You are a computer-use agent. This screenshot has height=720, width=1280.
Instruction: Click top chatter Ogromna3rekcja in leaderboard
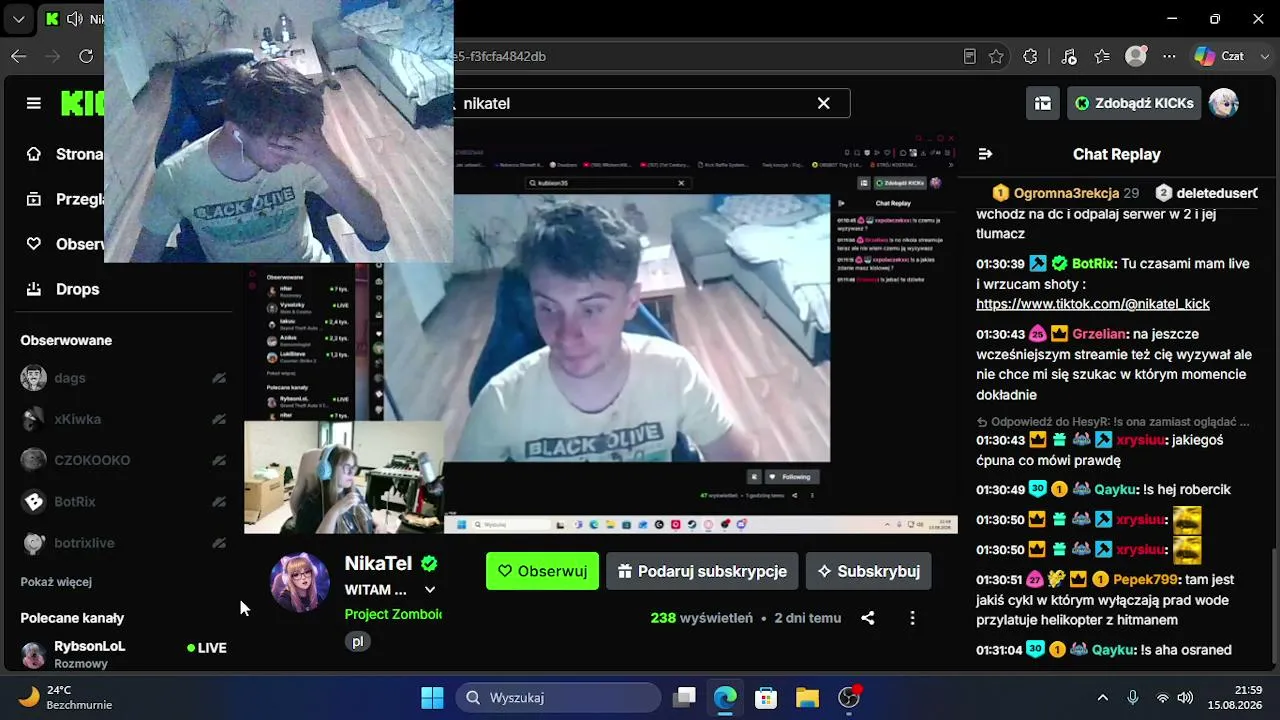click(1065, 193)
